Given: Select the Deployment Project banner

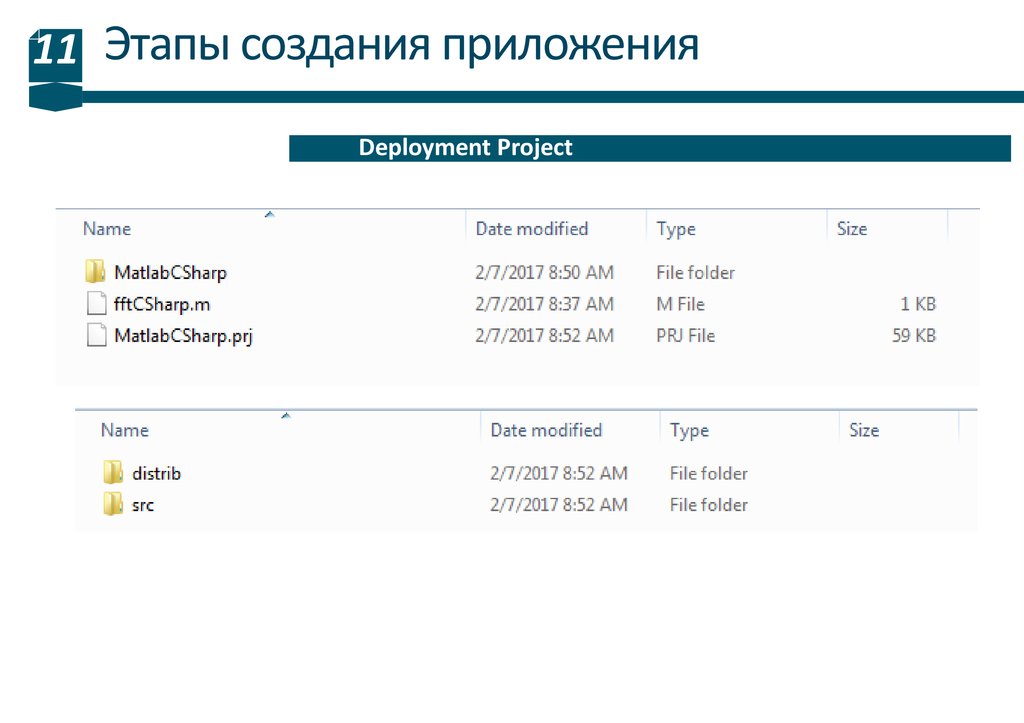Looking at the screenshot, I should (650, 148).
